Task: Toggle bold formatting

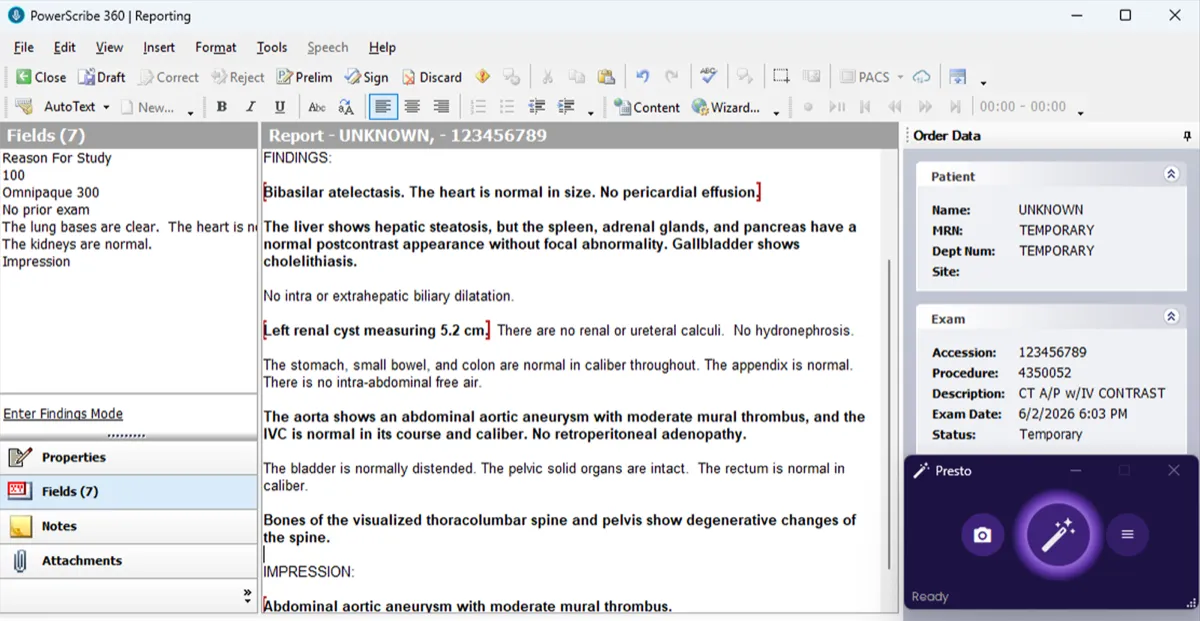Action: pyautogui.click(x=221, y=107)
